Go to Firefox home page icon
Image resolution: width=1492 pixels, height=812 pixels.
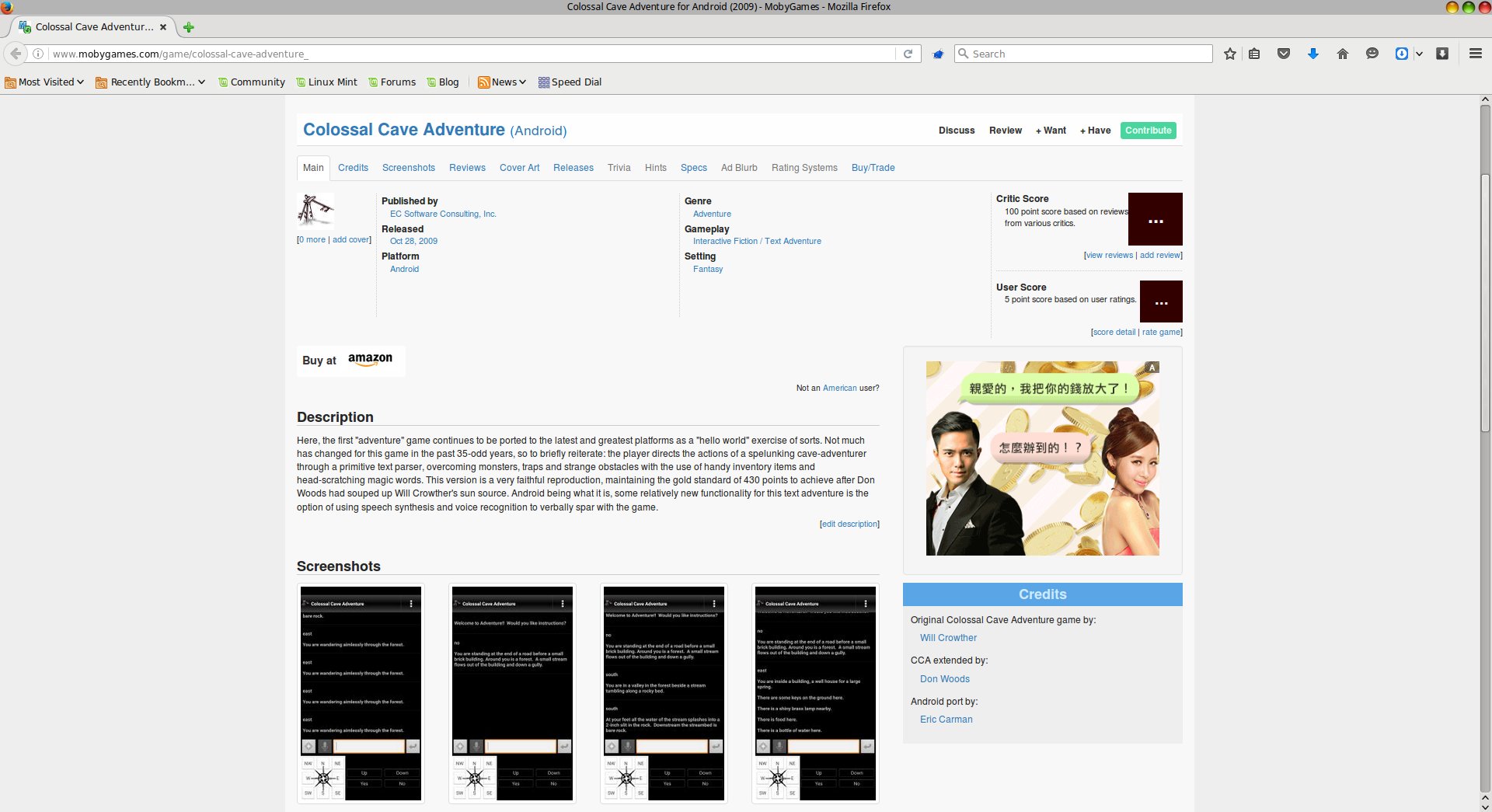pos(1342,54)
